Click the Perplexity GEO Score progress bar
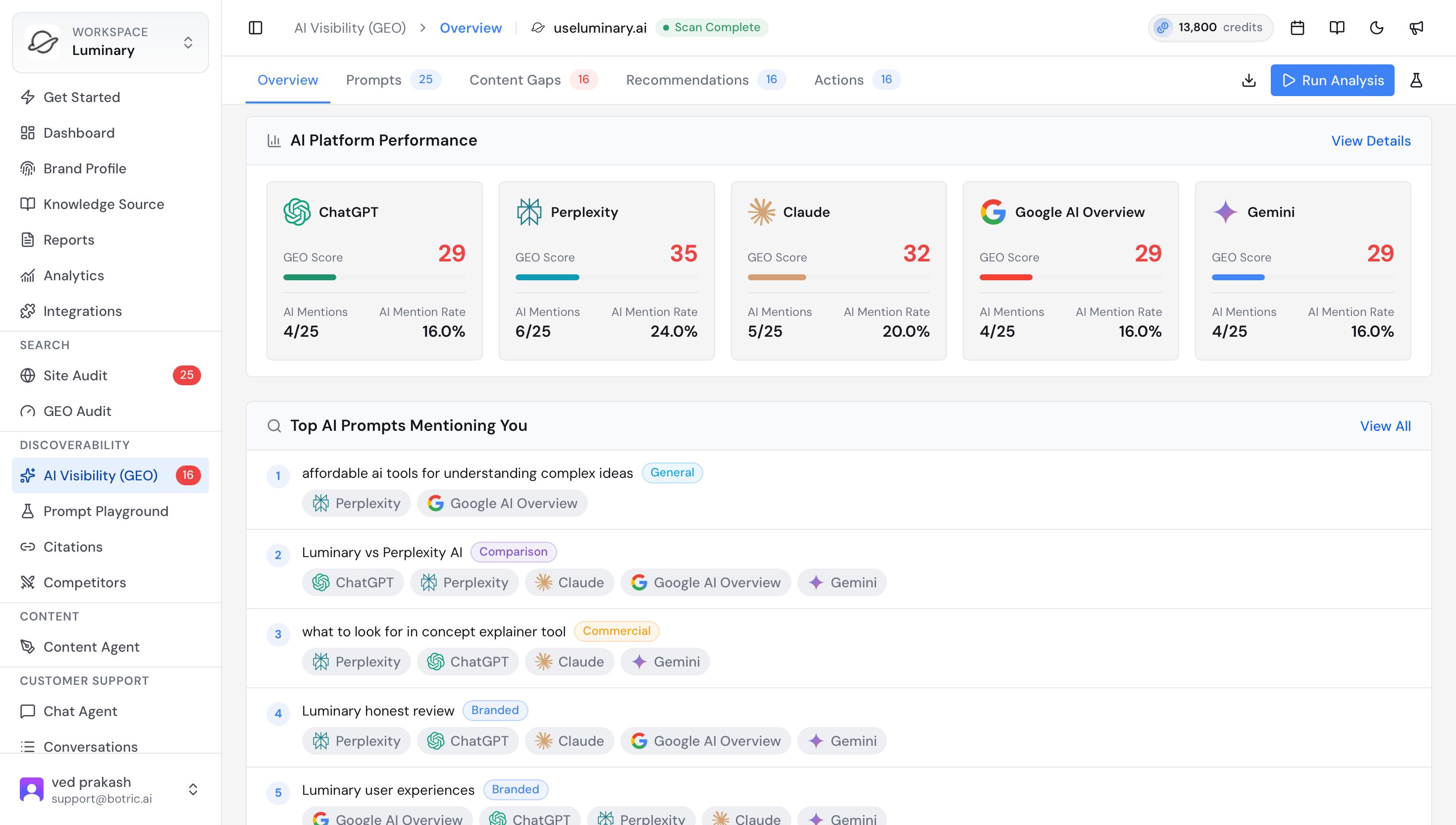1456x825 pixels. tap(606, 278)
